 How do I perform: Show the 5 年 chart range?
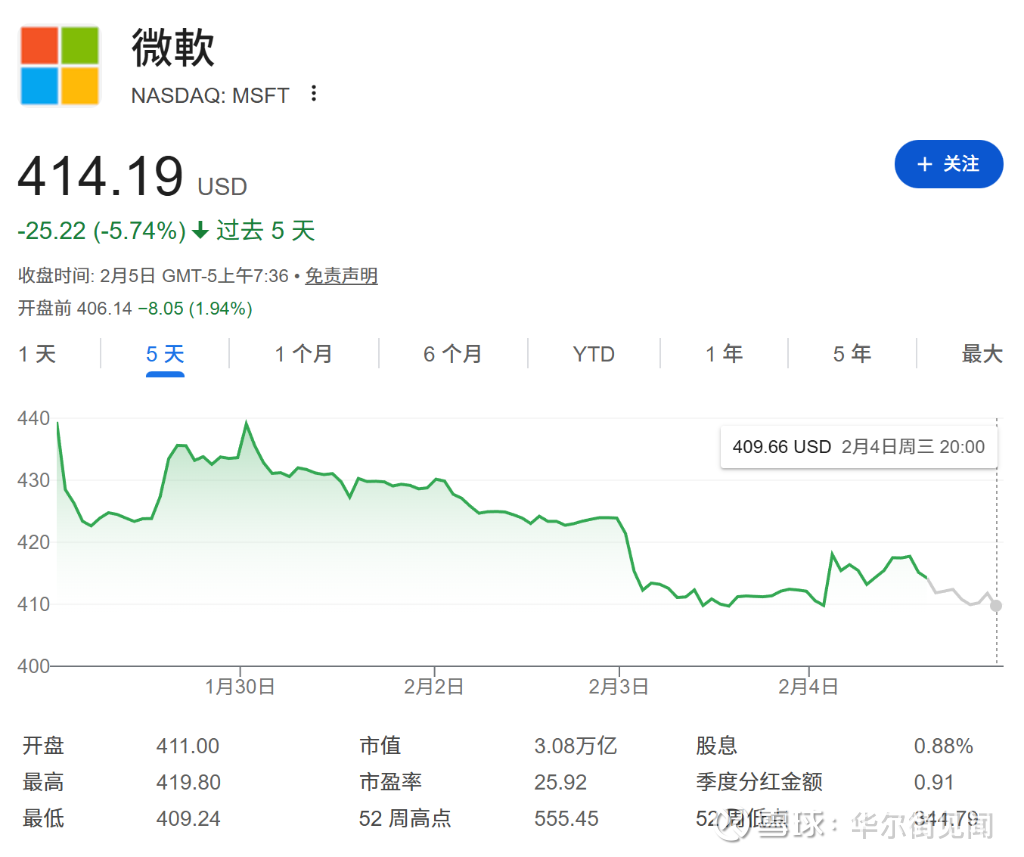tap(852, 354)
